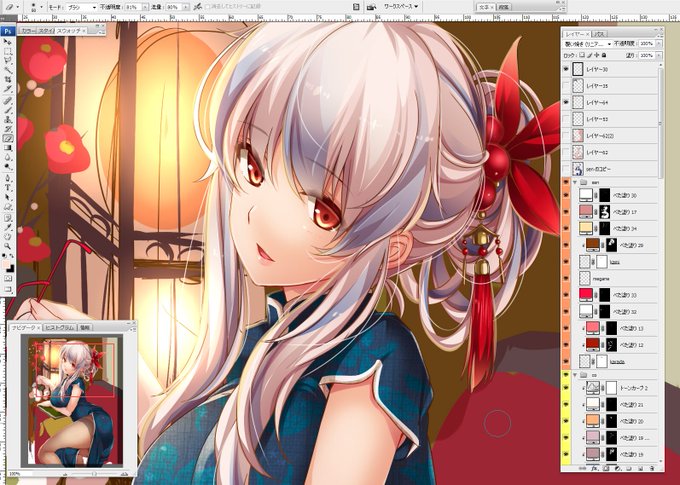Switch to the スタイル tab
680x485 pixels.
click(x=46, y=31)
